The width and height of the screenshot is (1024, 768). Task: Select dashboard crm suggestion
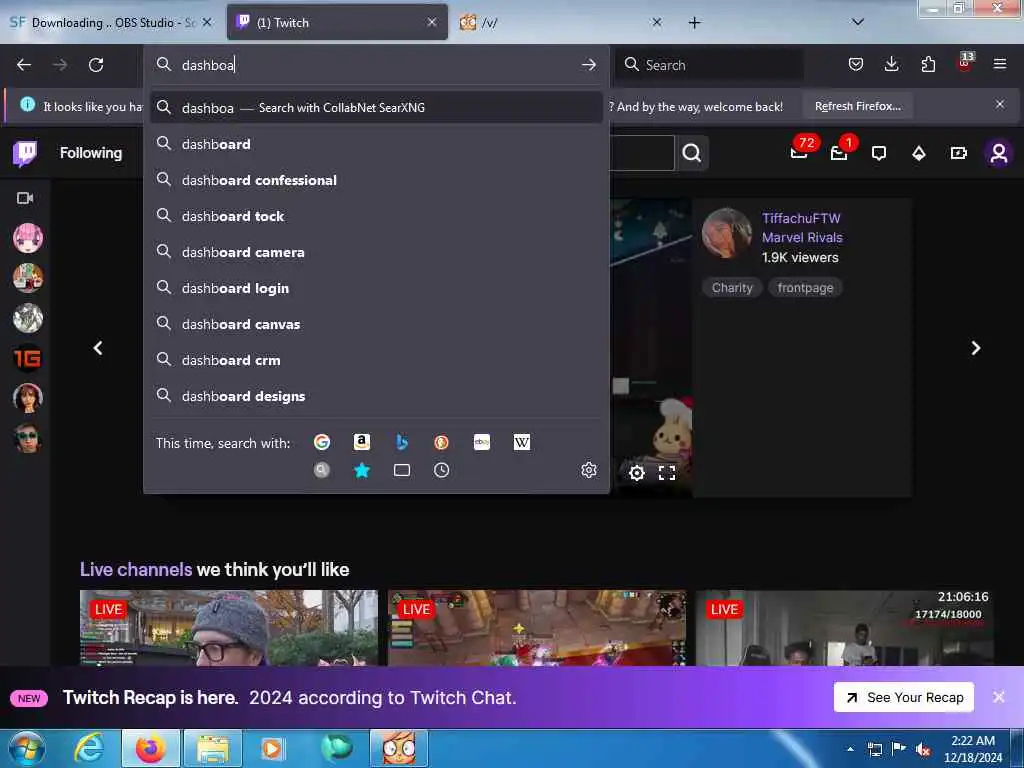pyautogui.click(x=376, y=360)
